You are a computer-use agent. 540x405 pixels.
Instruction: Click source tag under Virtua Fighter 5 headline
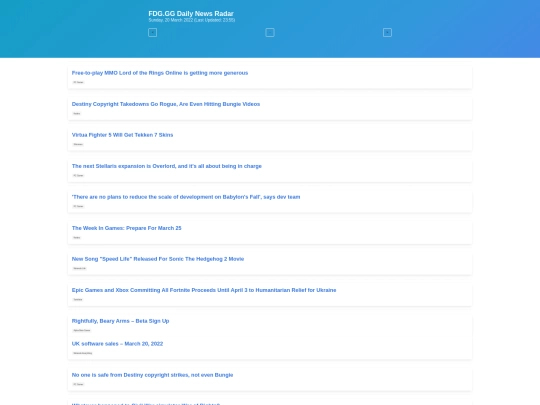[x=78, y=144]
